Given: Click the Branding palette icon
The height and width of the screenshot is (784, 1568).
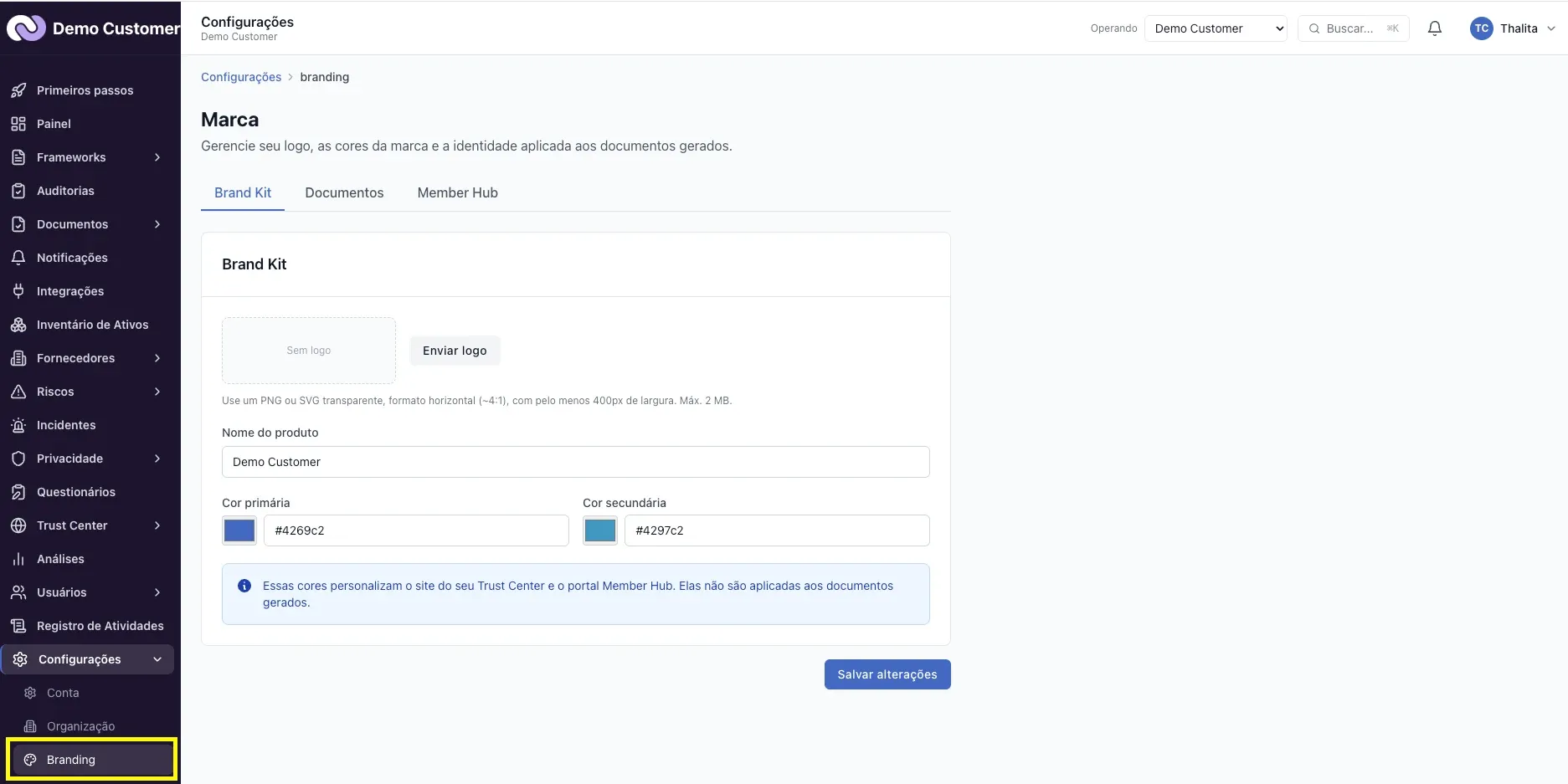Looking at the screenshot, I should tap(30, 760).
